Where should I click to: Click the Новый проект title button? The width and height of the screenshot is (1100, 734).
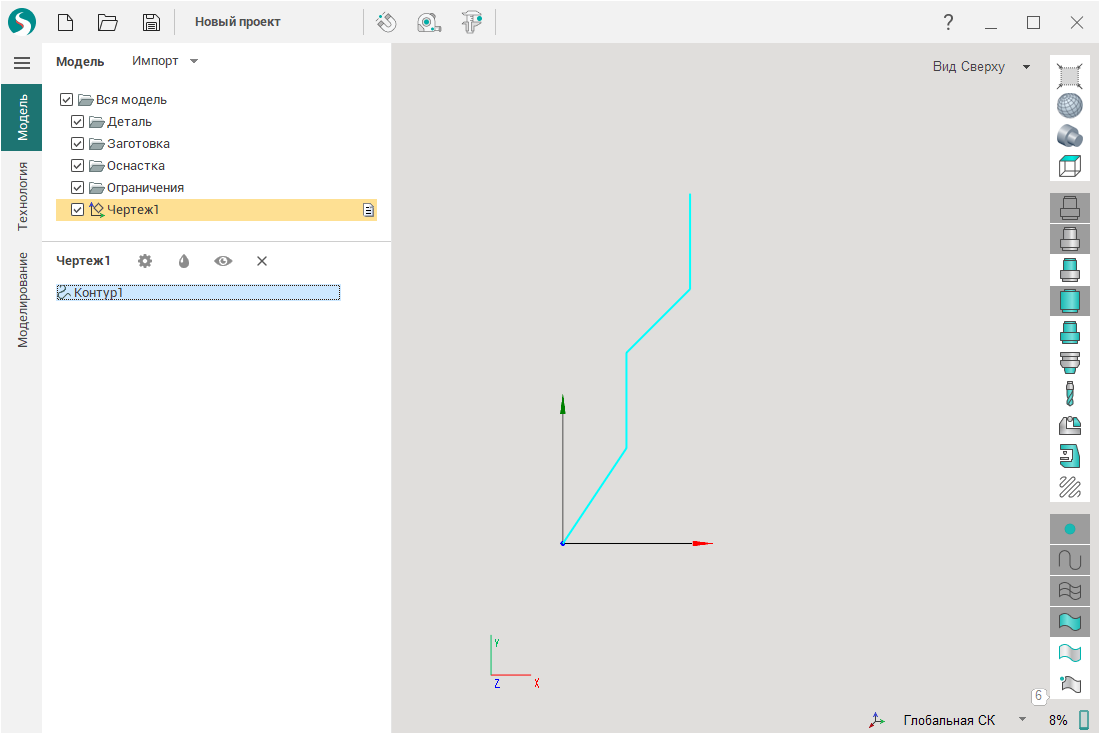tap(238, 22)
